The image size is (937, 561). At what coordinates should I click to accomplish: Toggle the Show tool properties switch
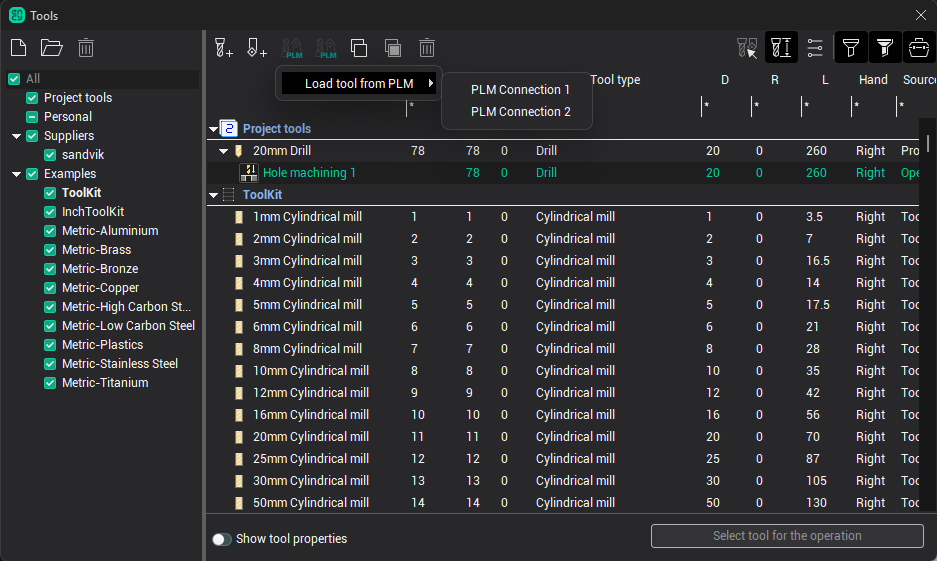(222, 539)
